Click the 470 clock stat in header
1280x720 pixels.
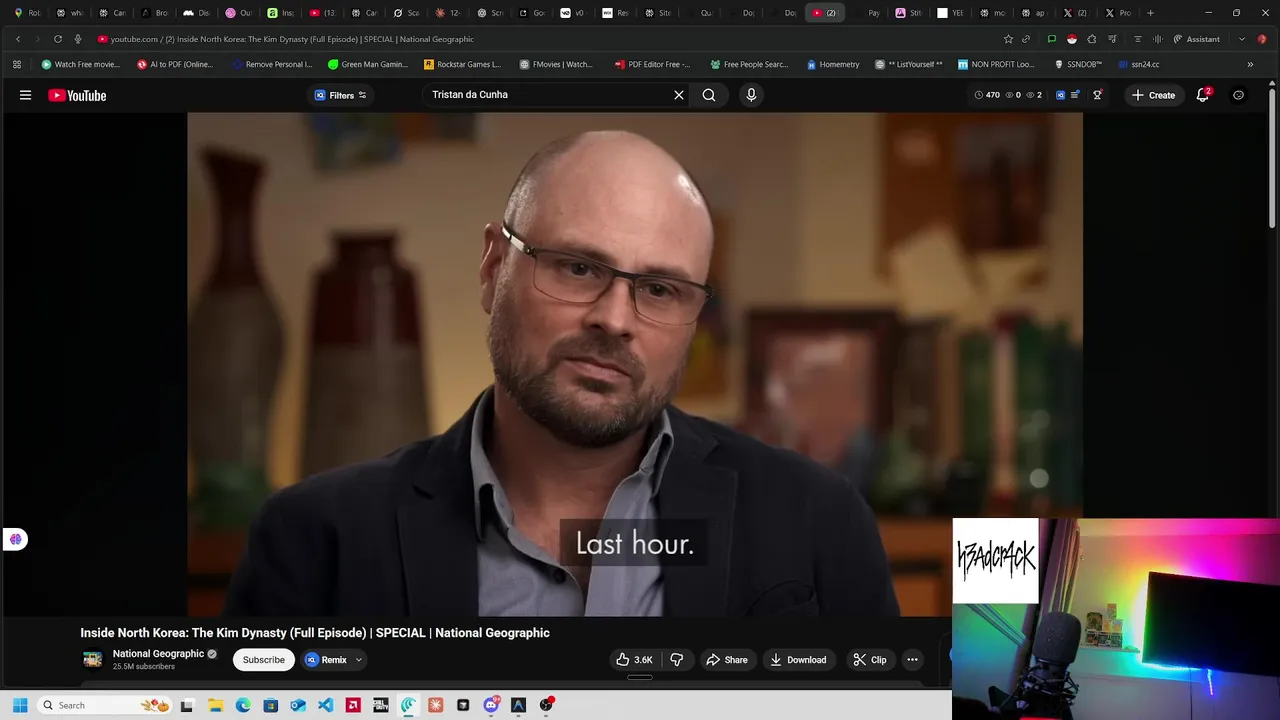click(987, 95)
